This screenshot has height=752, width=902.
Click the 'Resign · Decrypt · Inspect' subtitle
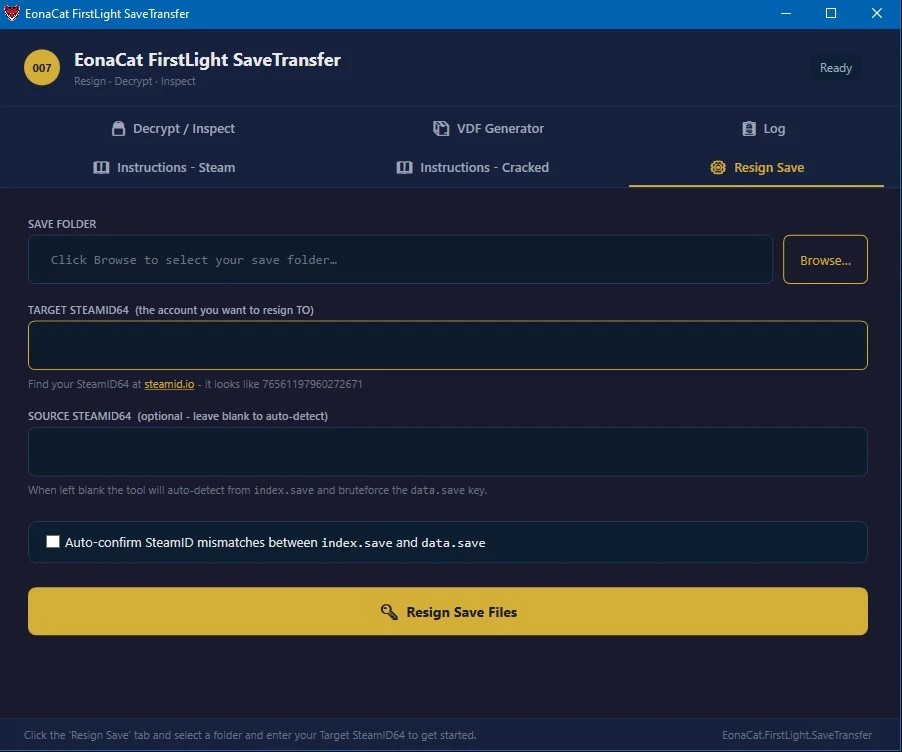tap(135, 81)
